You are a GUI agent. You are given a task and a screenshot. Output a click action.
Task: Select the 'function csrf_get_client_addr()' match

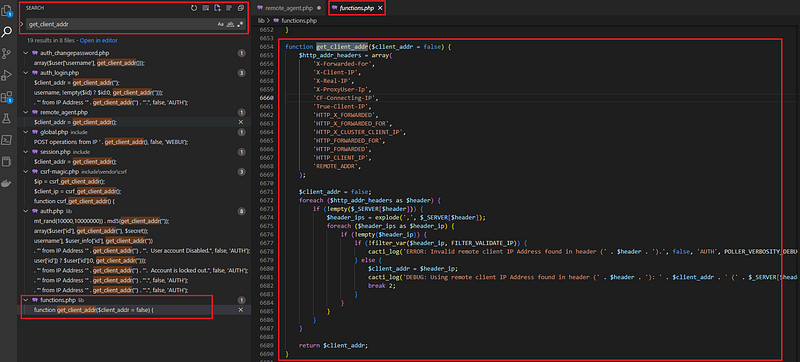tap(74, 201)
